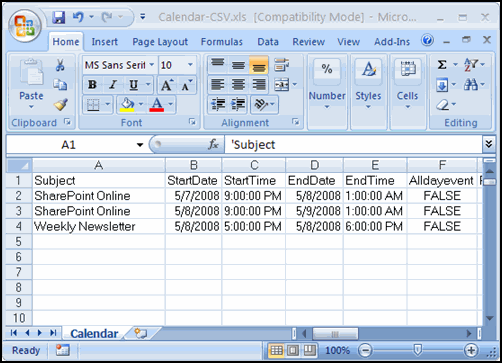
Task: Select the Calendar sheet tab
Action: tap(94, 333)
